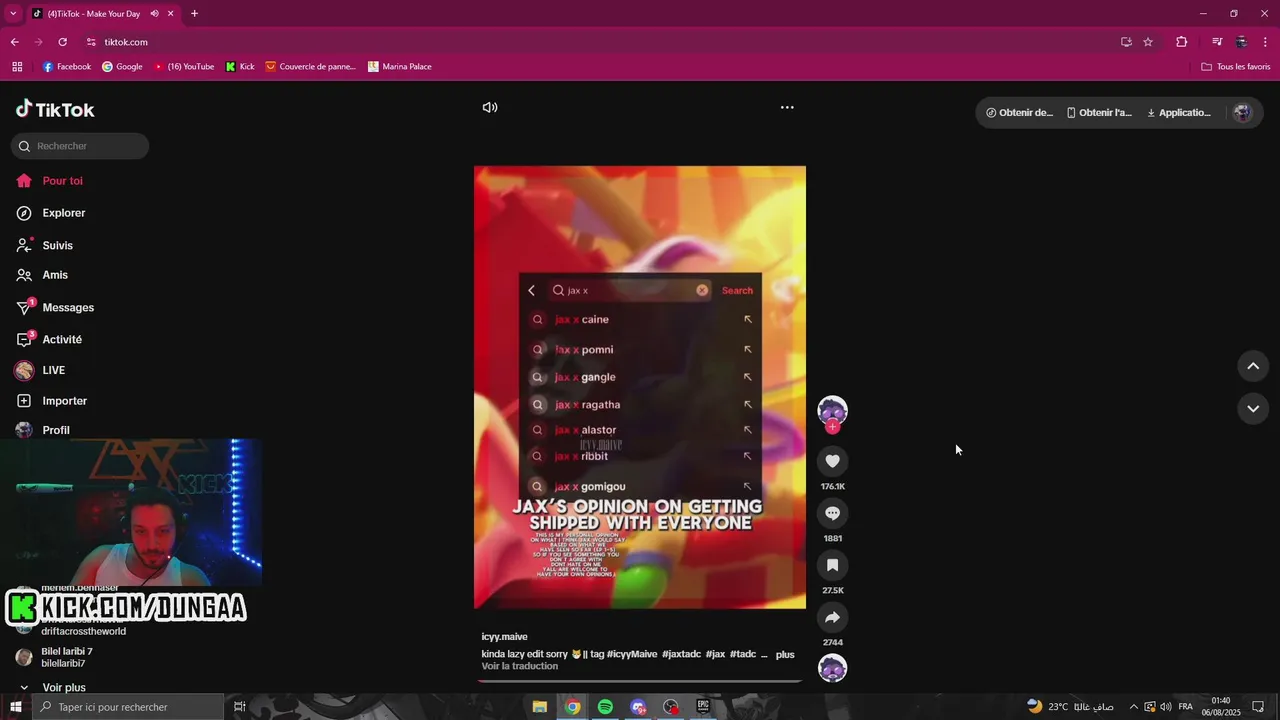Like the video showing 176.1K likes
The image size is (1280, 720).
[x=832, y=461]
